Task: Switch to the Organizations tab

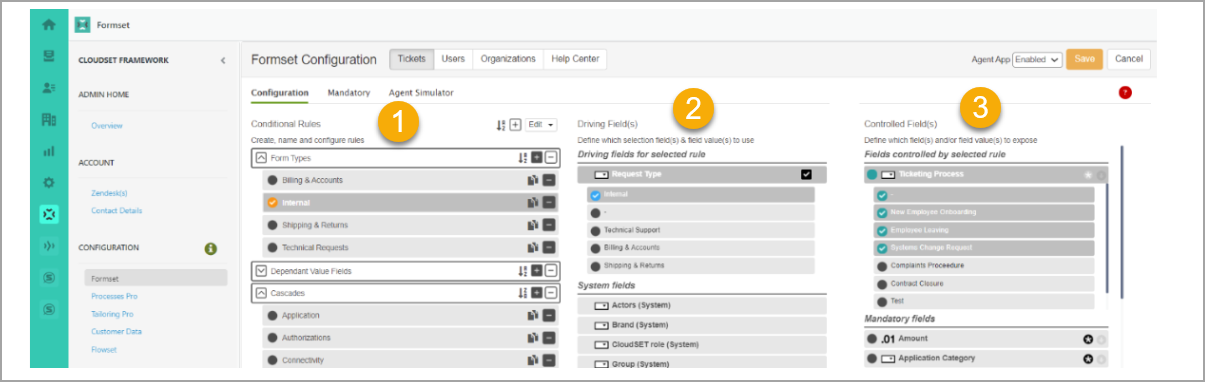Action: 508,59
